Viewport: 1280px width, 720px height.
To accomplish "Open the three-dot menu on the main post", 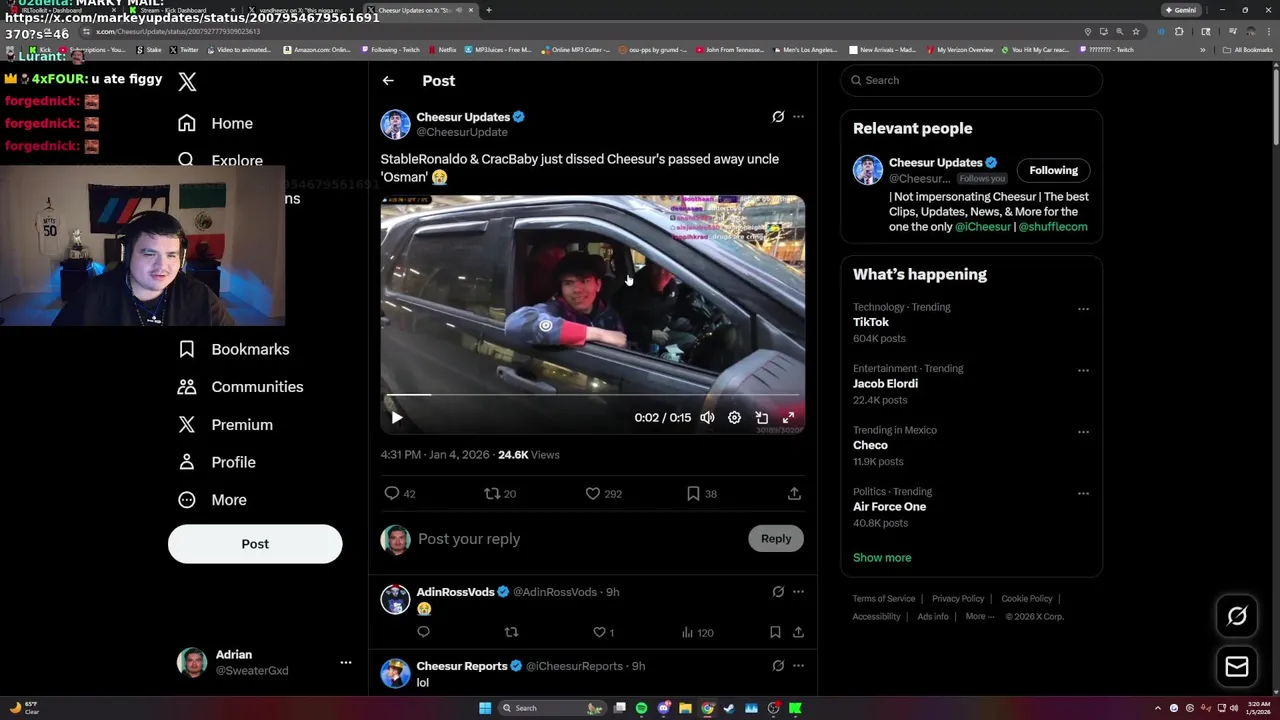I will pos(798,117).
